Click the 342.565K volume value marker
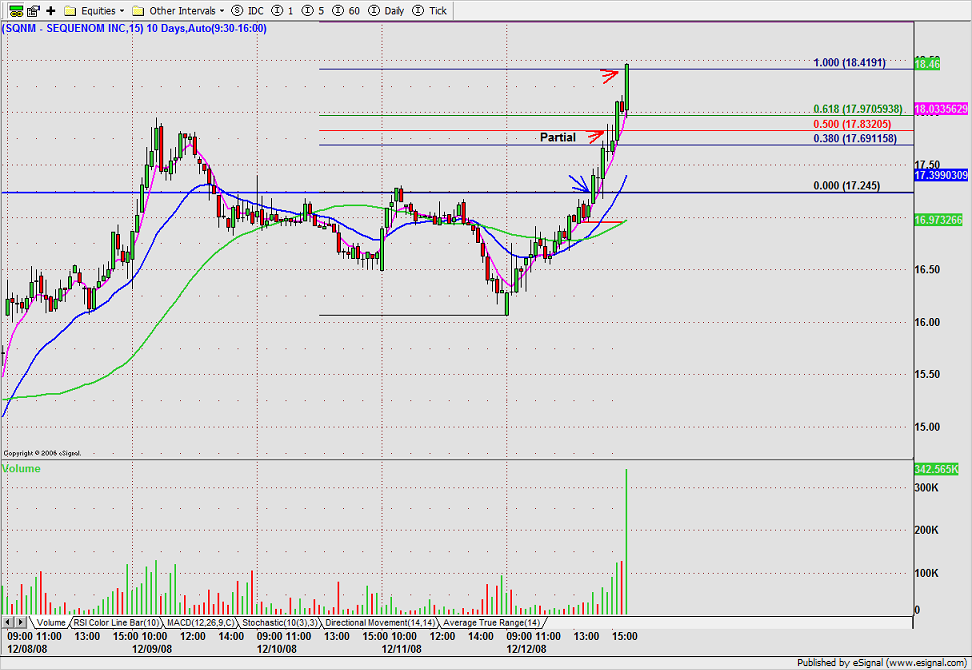The image size is (972, 670). pyautogui.click(x=936, y=469)
